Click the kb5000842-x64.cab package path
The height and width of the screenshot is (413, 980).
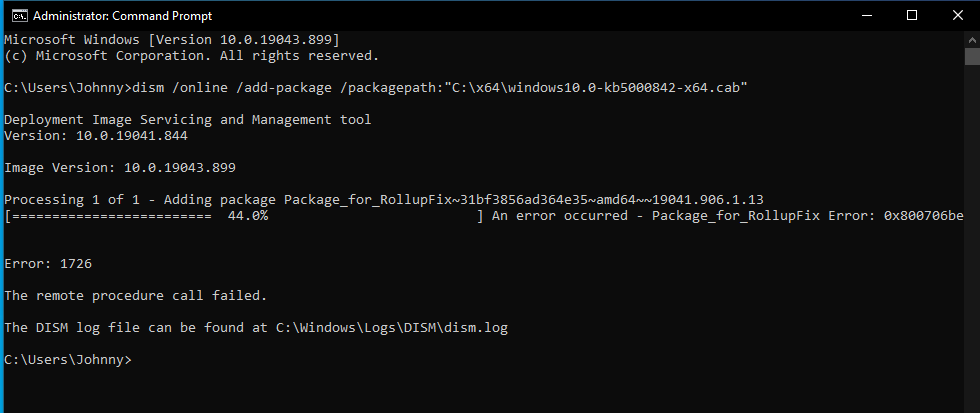(597, 88)
